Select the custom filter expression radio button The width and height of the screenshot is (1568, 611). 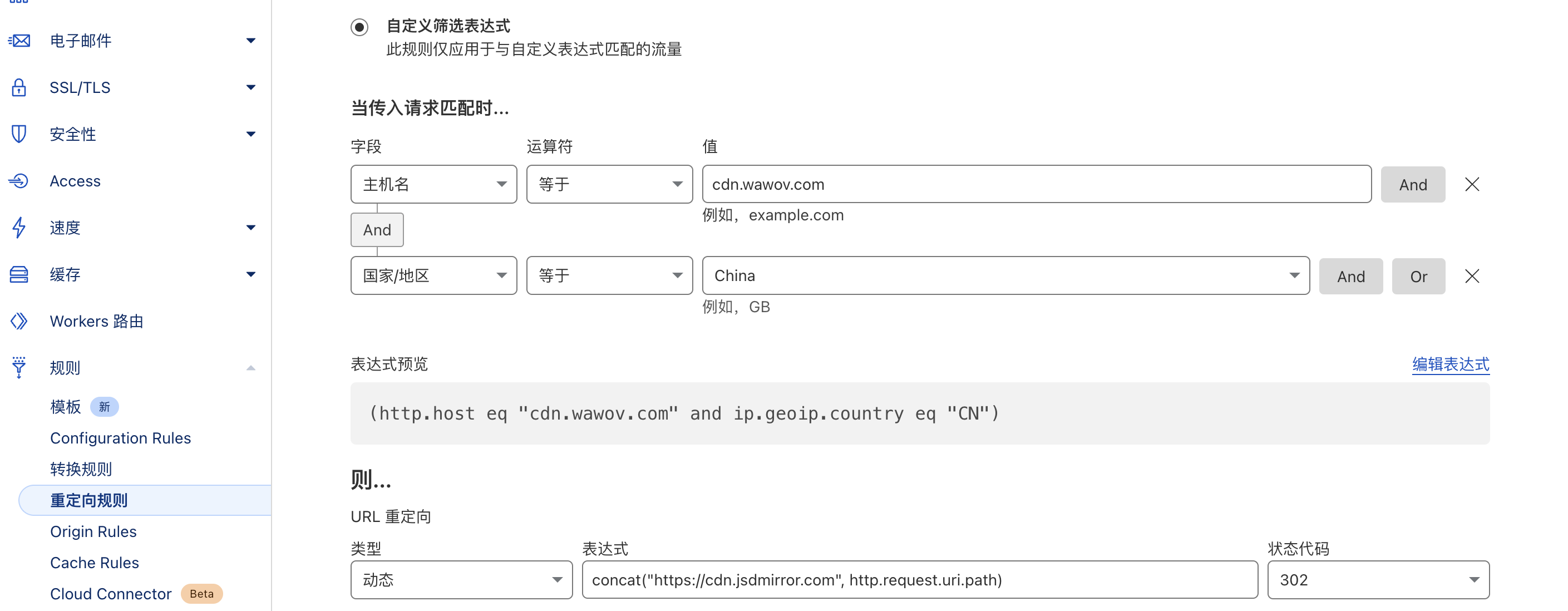pyautogui.click(x=360, y=27)
